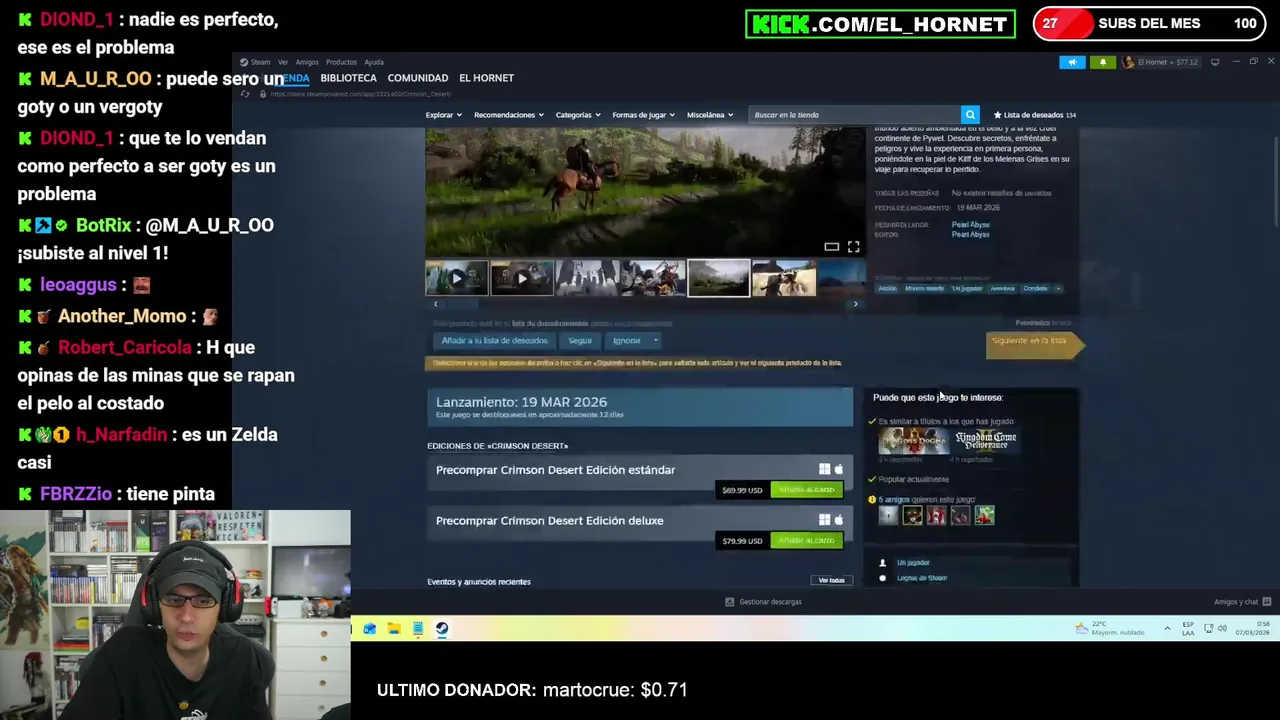Viewport: 1280px width, 720px height.
Task: Open the Categorías dropdown menu
Action: point(578,115)
